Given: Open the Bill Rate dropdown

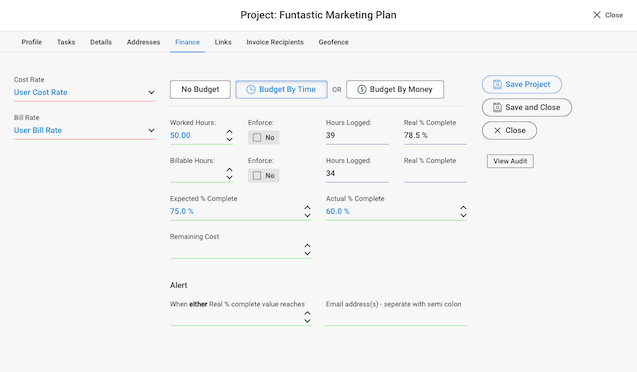Looking at the screenshot, I should tap(84, 130).
